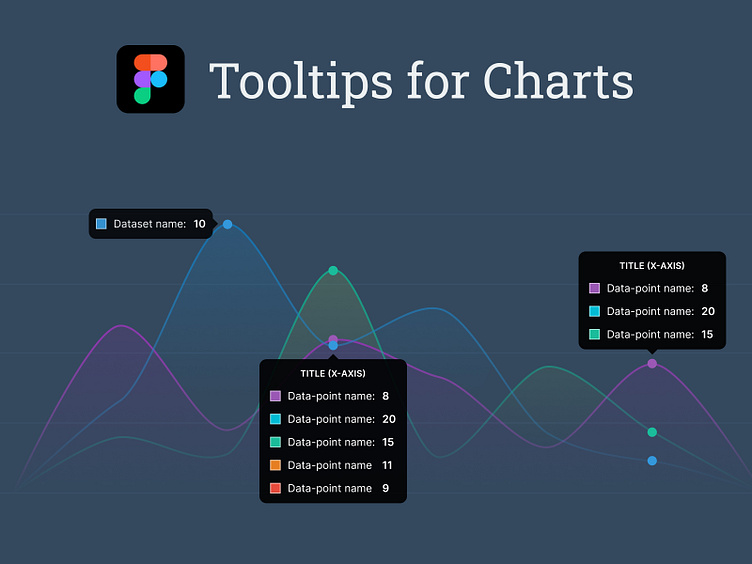The image size is (752, 564).
Task: Click the cyan swatch in the center tooltip
Action: point(275,419)
